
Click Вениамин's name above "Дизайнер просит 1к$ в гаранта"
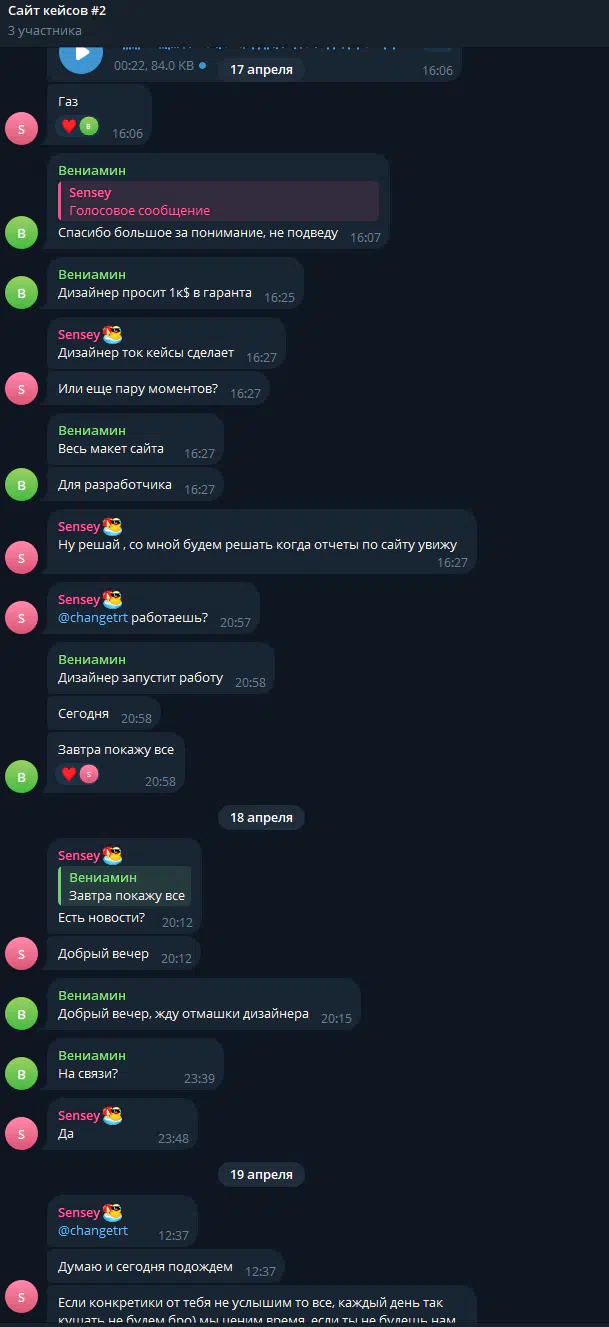click(92, 274)
